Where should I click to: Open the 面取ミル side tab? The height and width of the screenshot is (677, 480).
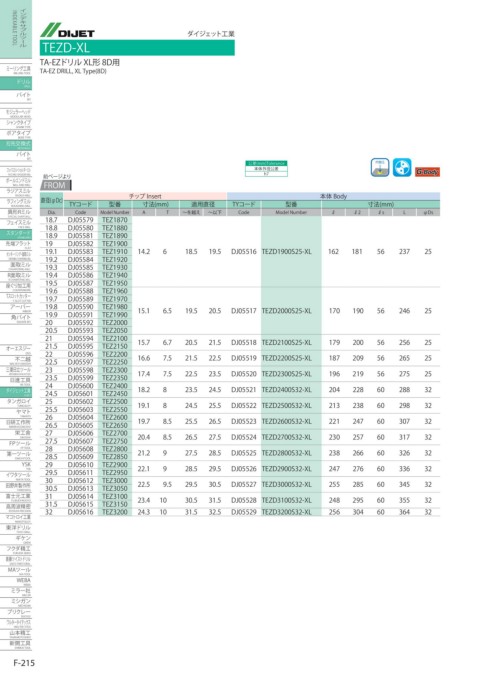pyautogui.click(x=16, y=266)
